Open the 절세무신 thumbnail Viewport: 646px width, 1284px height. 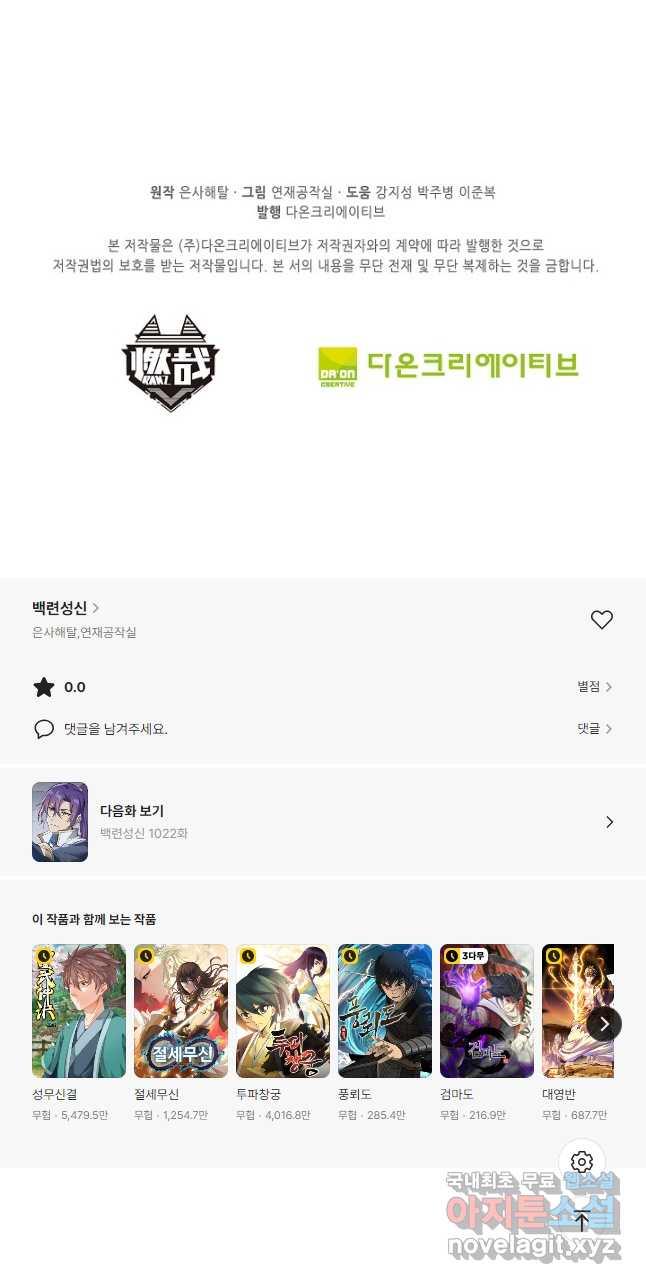point(181,1011)
